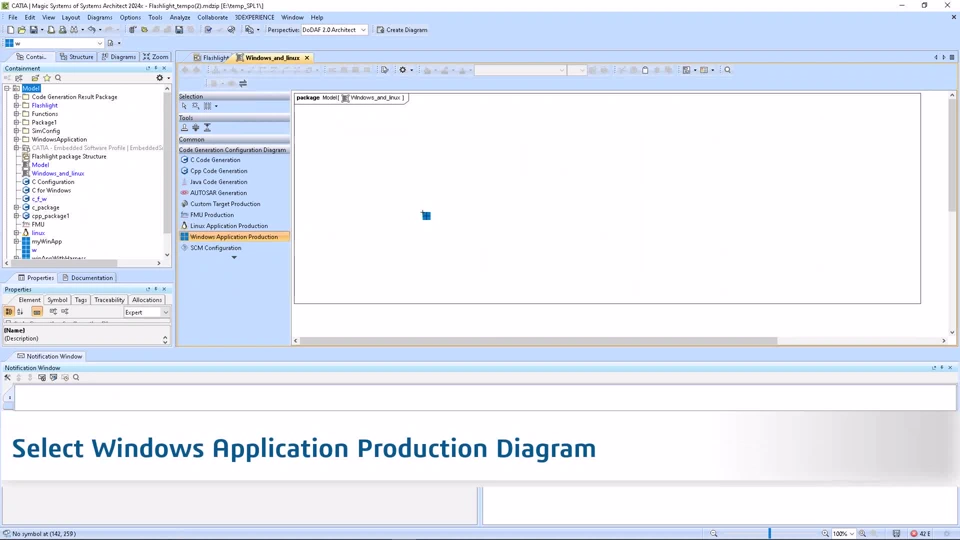This screenshot has width=960, height=540.
Task: Select AUTOSAR Generation palette item
Action: pyautogui.click(x=219, y=193)
